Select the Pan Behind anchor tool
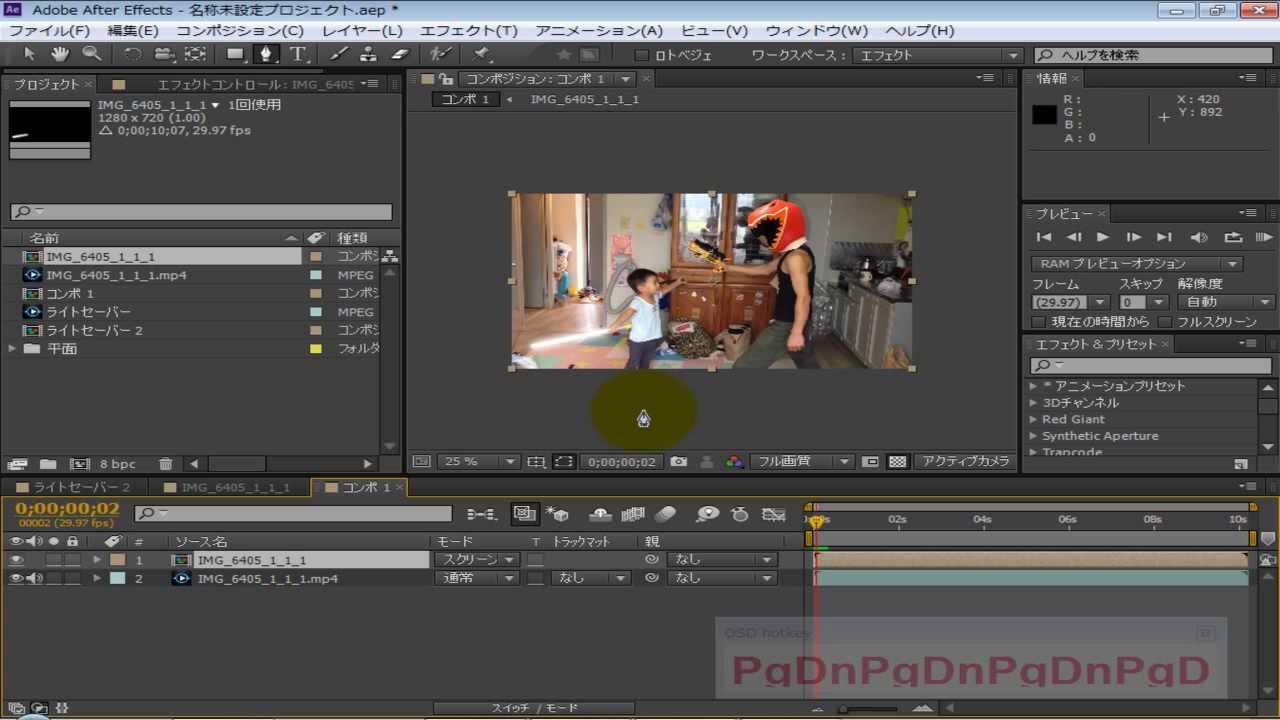This screenshot has width=1280, height=720. click(195, 54)
